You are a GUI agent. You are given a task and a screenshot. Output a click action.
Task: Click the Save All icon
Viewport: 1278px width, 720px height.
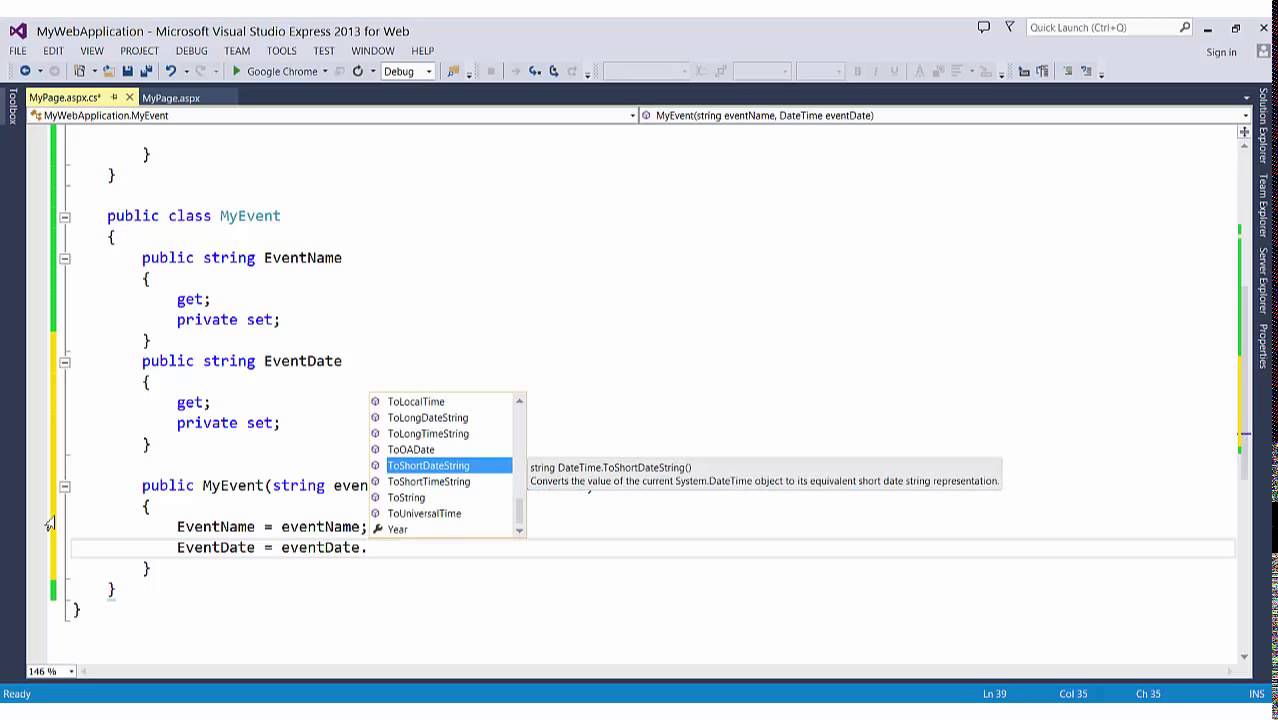tap(146, 71)
